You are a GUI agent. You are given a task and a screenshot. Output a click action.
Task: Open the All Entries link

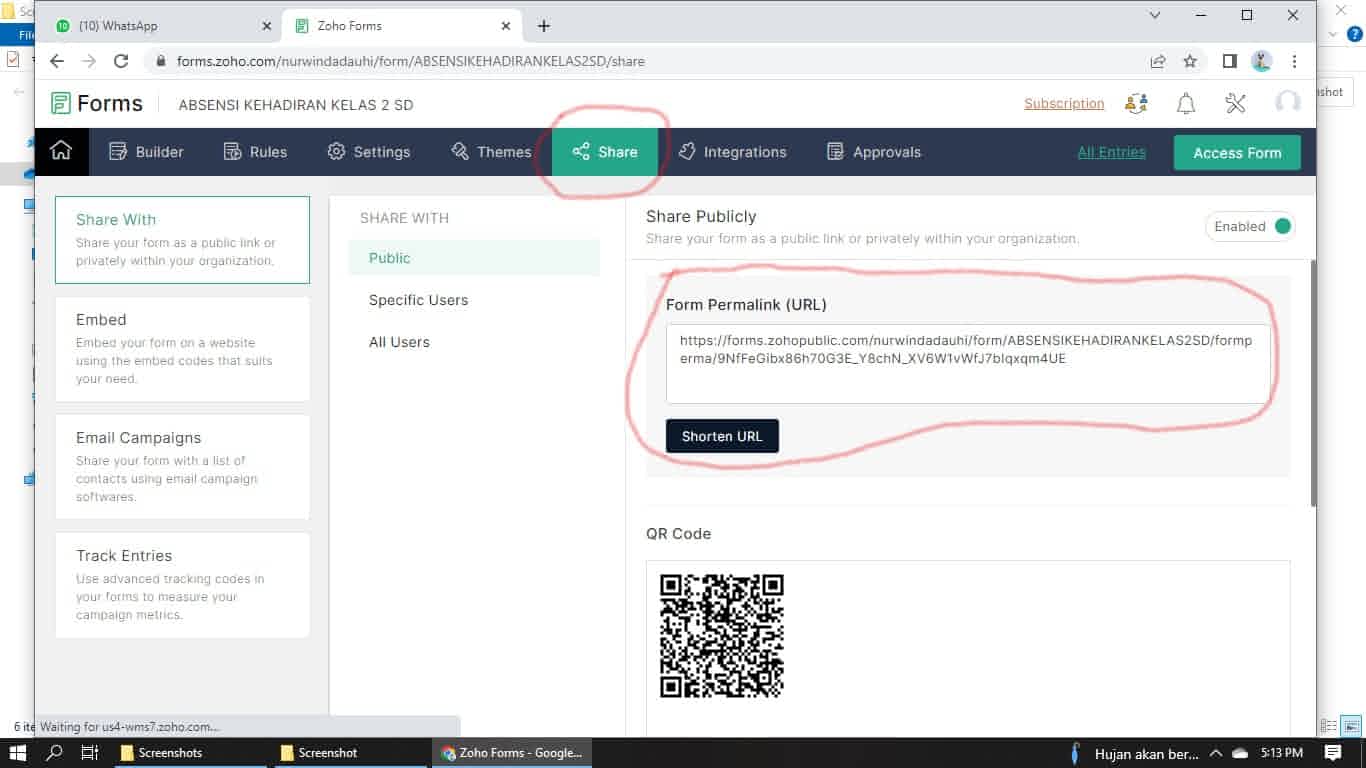pos(1111,152)
